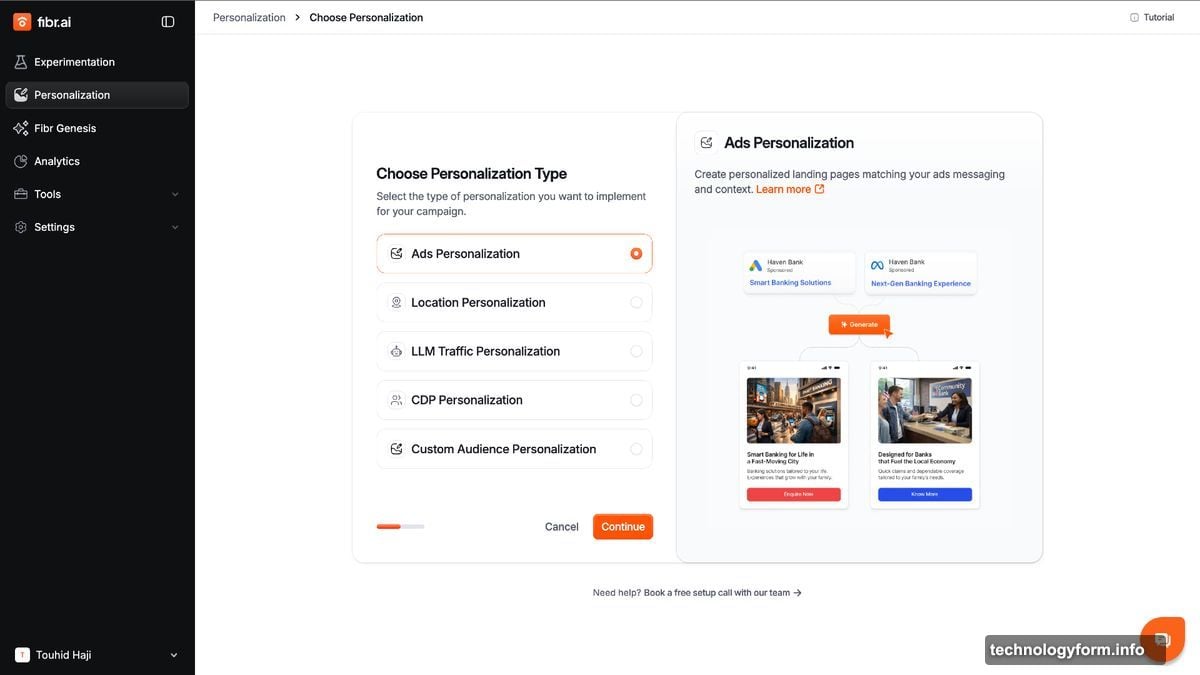Viewport: 1200px width, 675px height.
Task: Open Experimentation in the sidebar
Action: tap(97, 62)
